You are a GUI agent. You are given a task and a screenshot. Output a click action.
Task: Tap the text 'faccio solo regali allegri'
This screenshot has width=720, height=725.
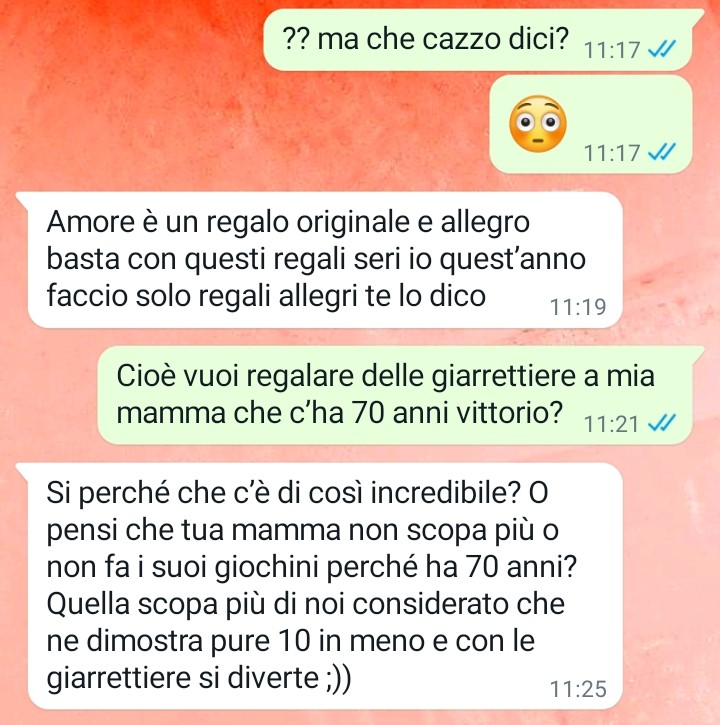202,296
